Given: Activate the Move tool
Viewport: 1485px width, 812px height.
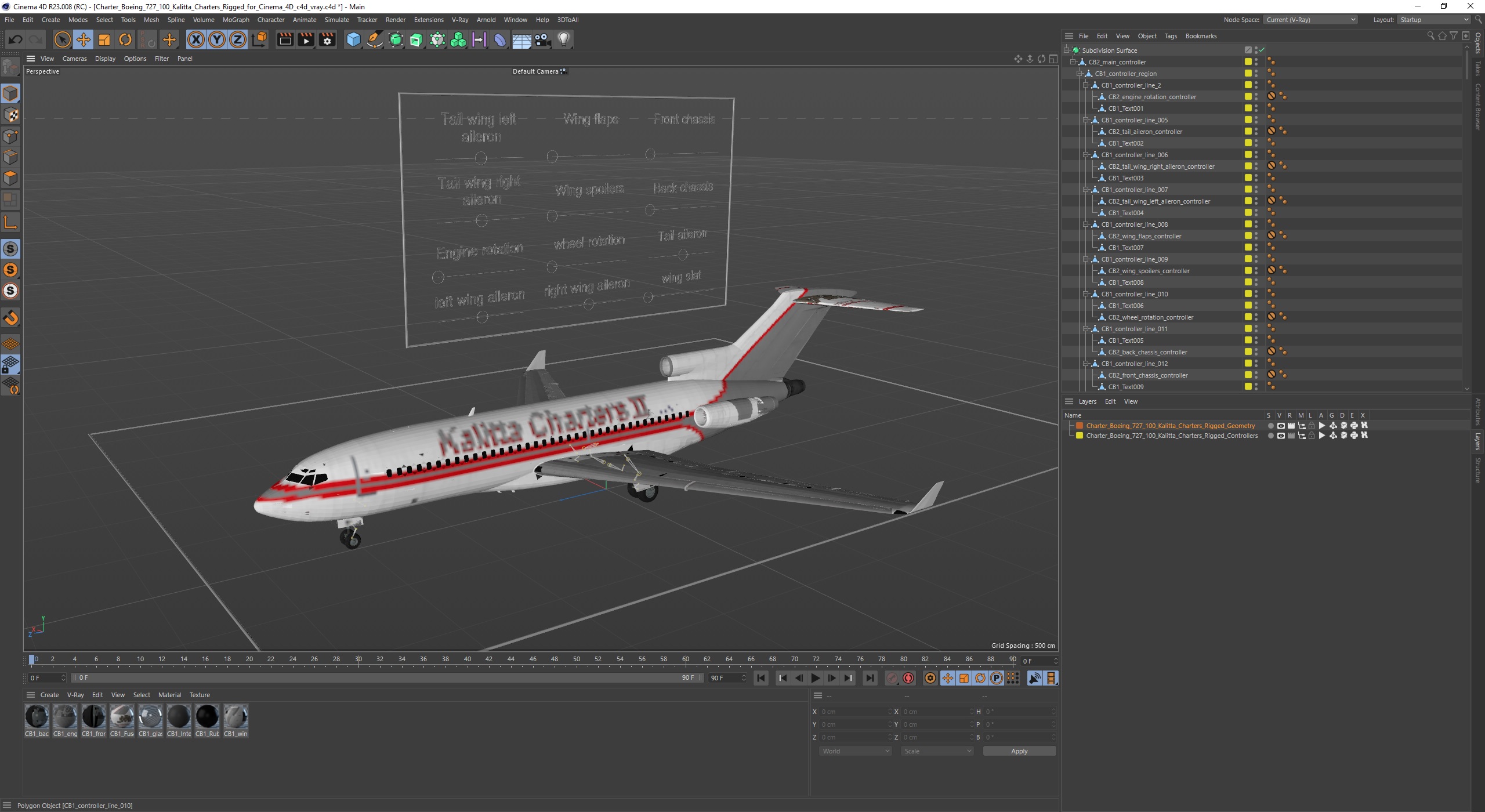Looking at the screenshot, I should (84, 39).
